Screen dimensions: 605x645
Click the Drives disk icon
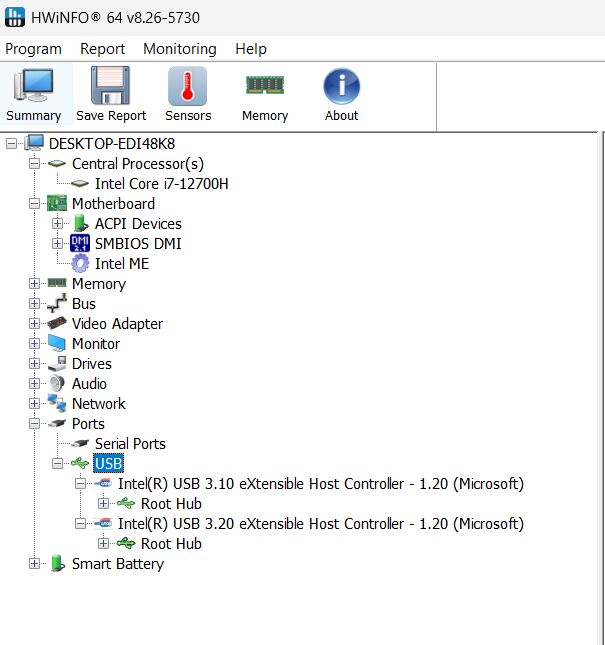point(57,364)
